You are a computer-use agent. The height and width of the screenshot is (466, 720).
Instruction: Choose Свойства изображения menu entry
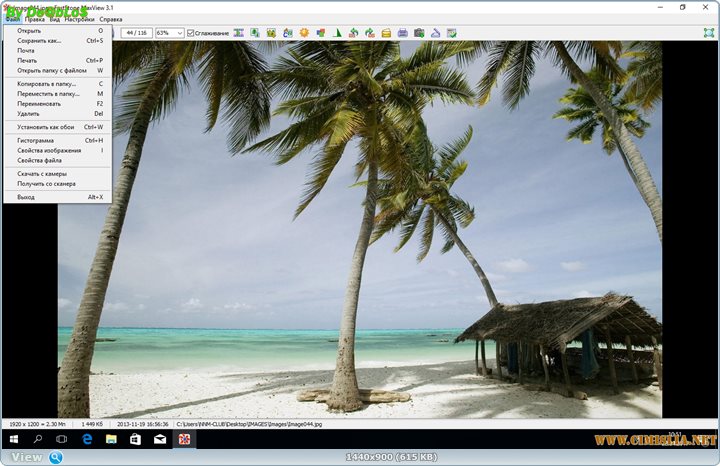coord(57,150)
